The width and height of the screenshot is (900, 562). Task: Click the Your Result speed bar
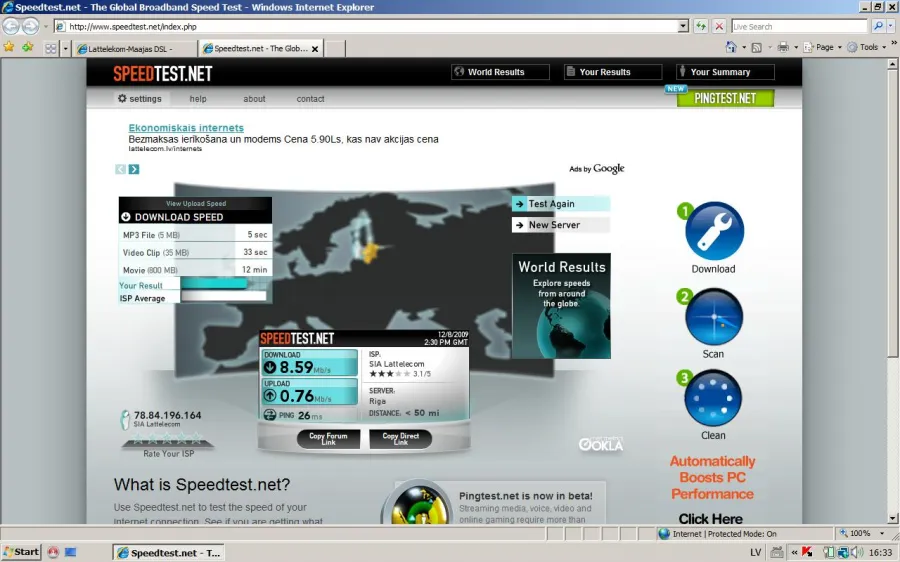tap(214, 284)
